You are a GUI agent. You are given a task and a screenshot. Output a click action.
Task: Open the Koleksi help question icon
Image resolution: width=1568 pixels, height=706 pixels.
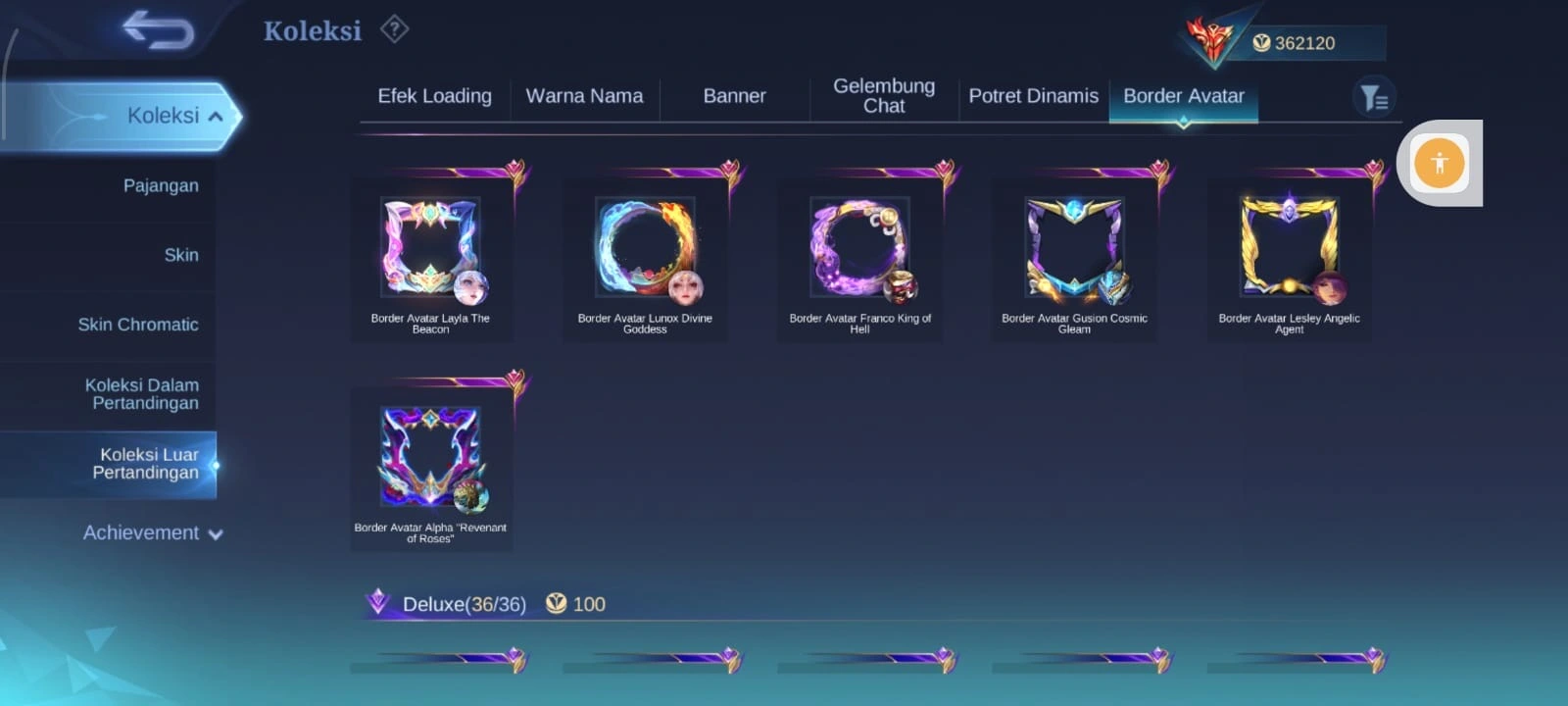[x=394, y=29]
